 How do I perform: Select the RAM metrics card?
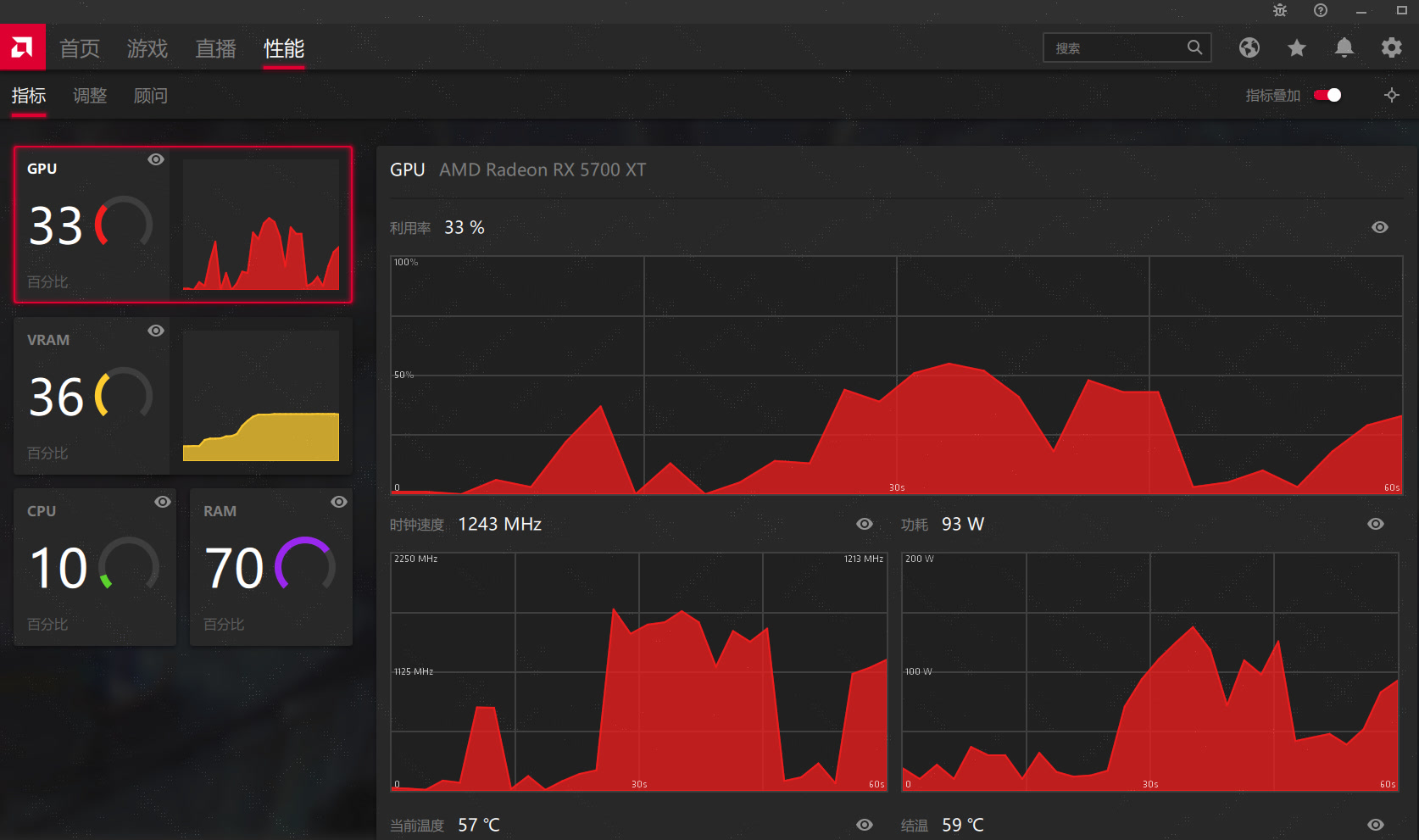point(271,567)
